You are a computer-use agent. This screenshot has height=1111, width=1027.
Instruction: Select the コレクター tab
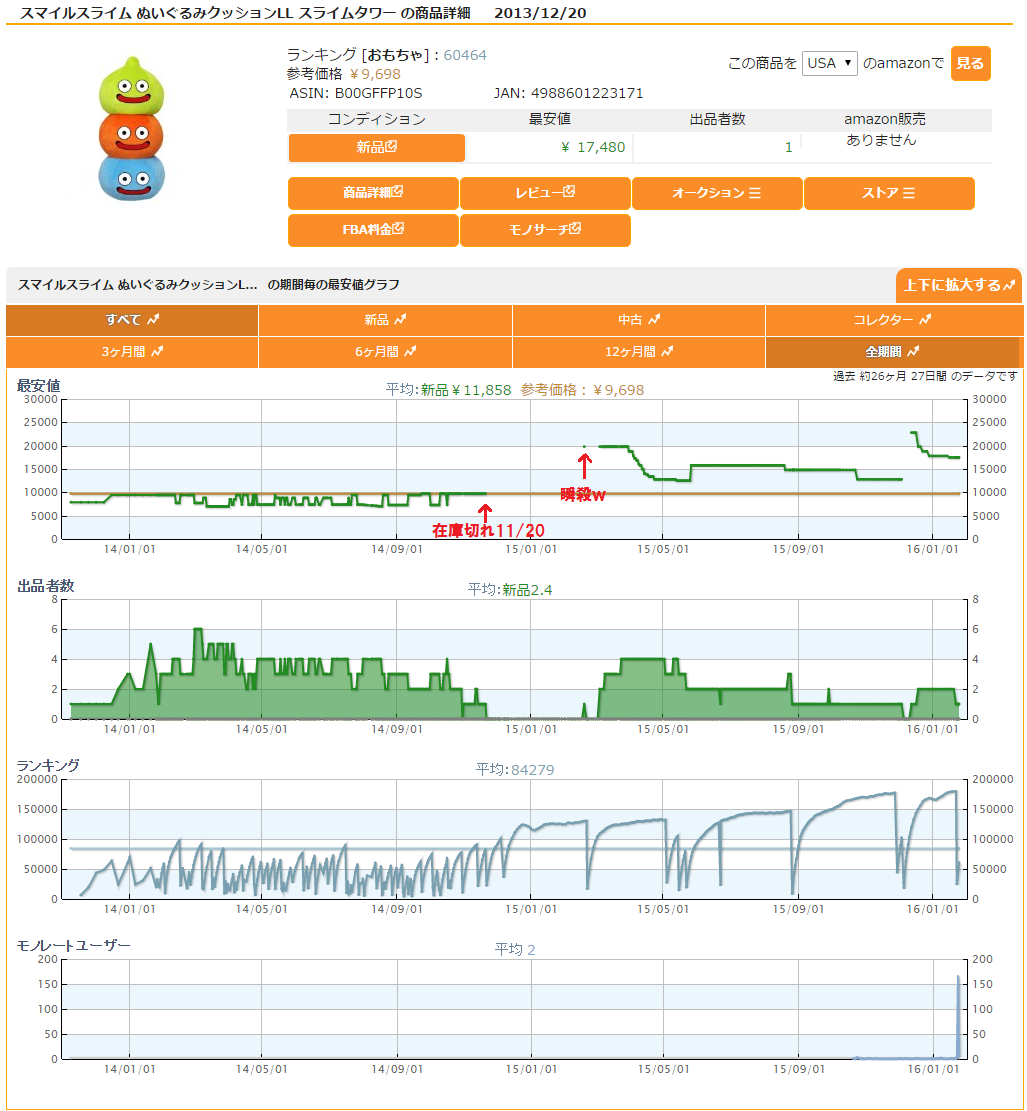point(893,320)
